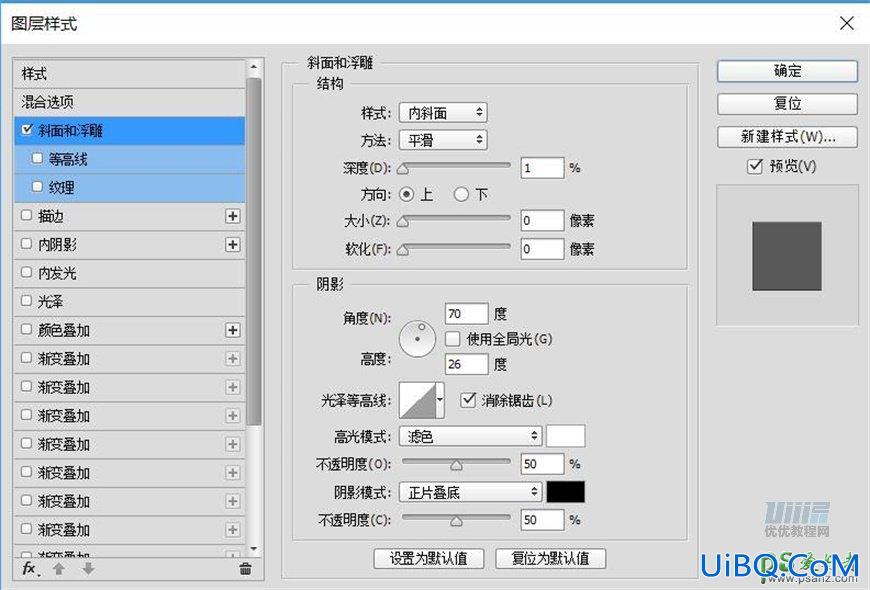Click the move effect up arrow icon
This screenshot has height=590, width=870.
pyautogui.click(x=59, y=569)
